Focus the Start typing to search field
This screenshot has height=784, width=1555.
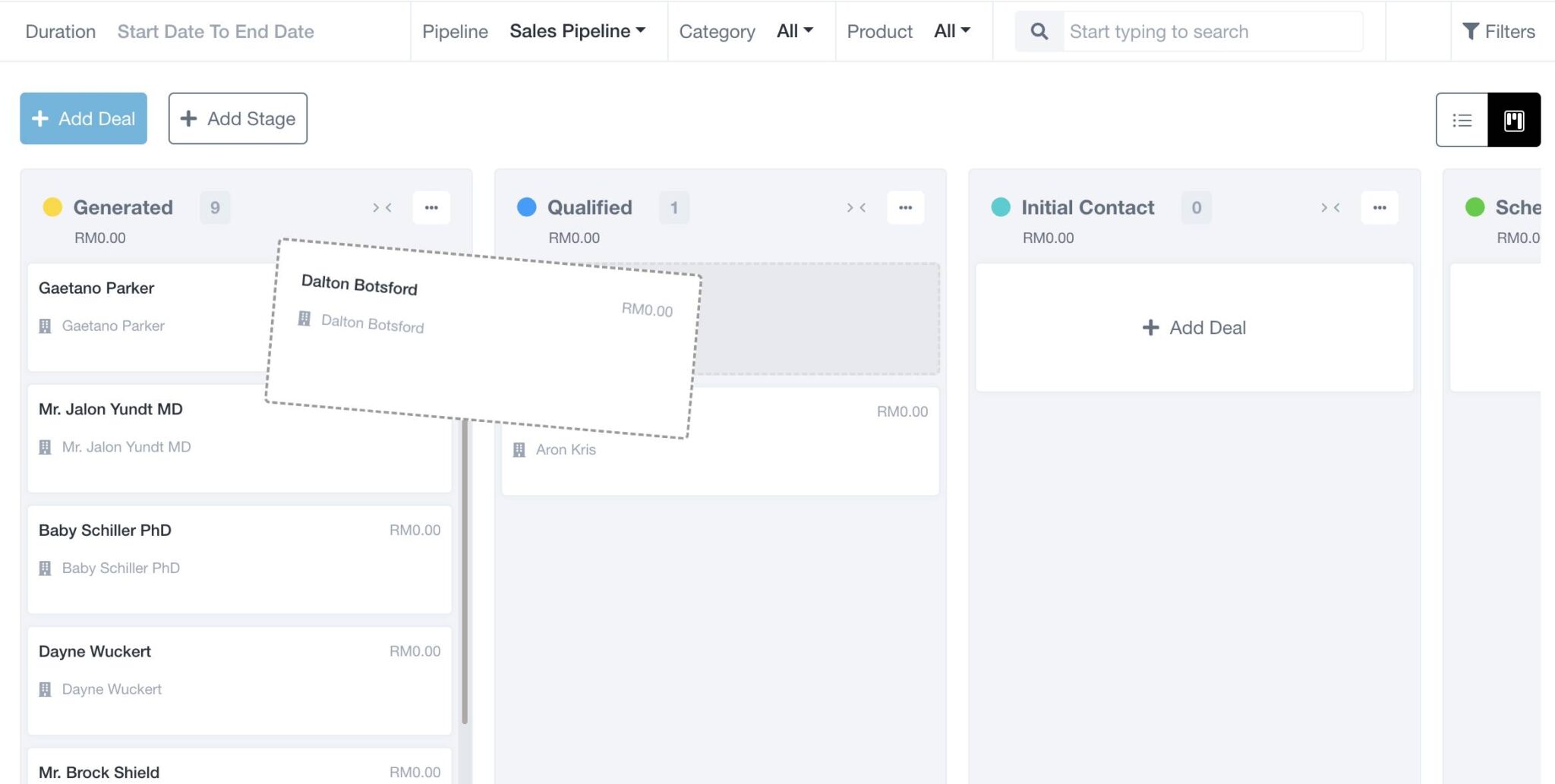[x=1212, y=31]
